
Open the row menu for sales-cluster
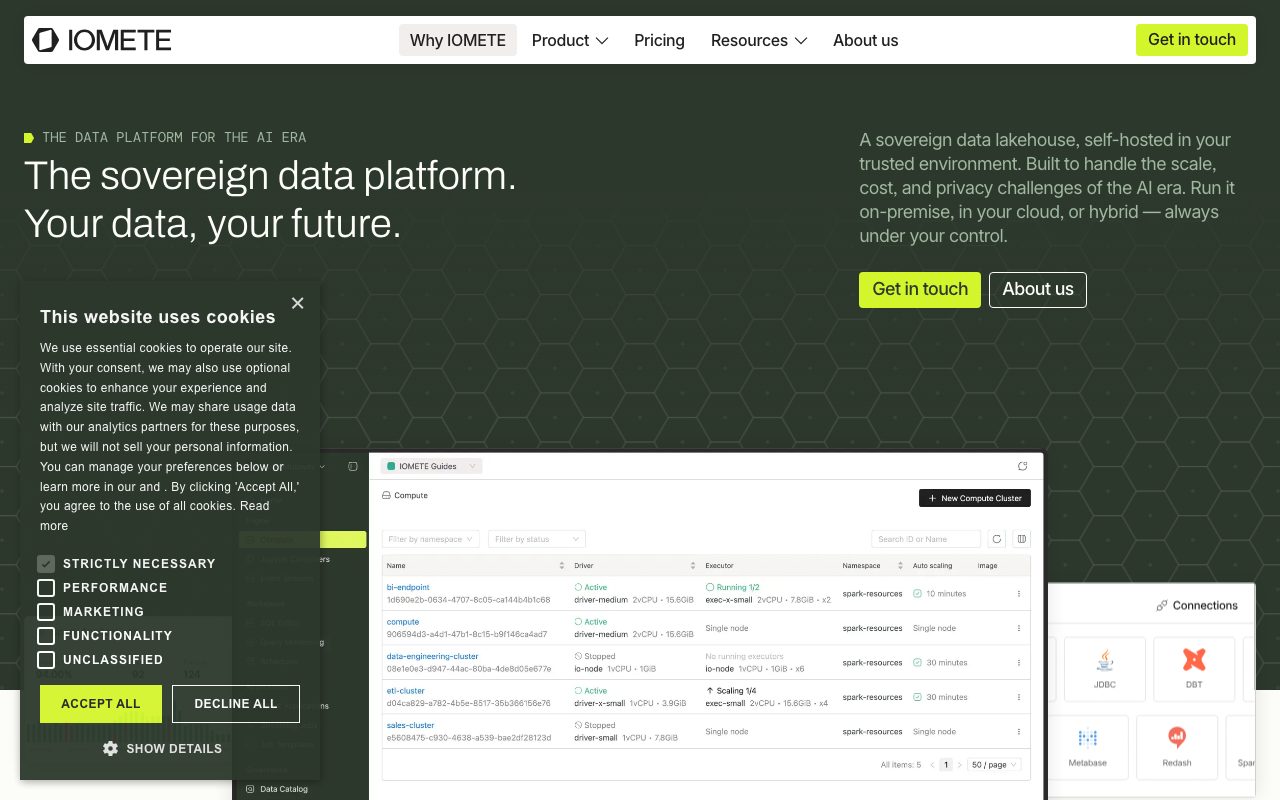tap(1019, 732)
